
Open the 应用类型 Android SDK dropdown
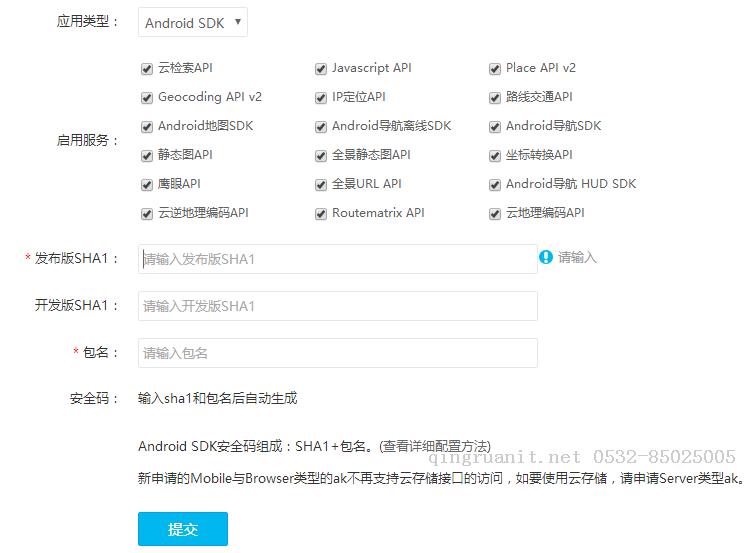[x=192, y=22]
